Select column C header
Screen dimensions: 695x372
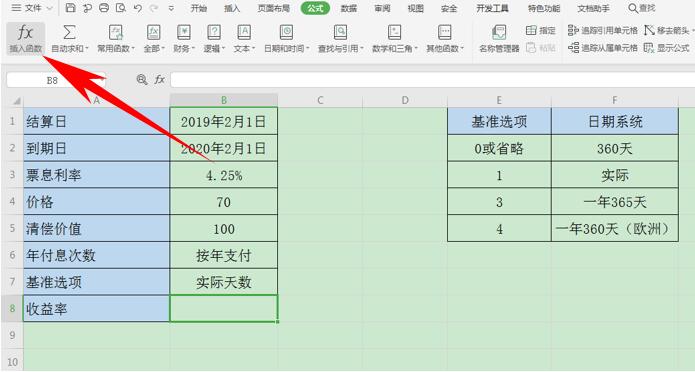click(320, 101)
